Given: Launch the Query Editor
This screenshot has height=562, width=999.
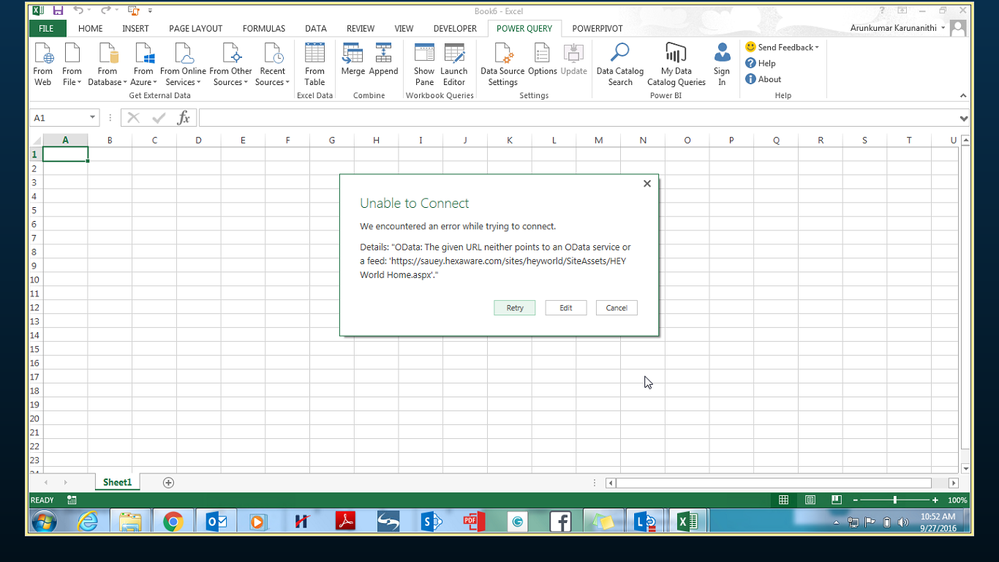Looking at the screenshot, I should (x=454, y=64).
